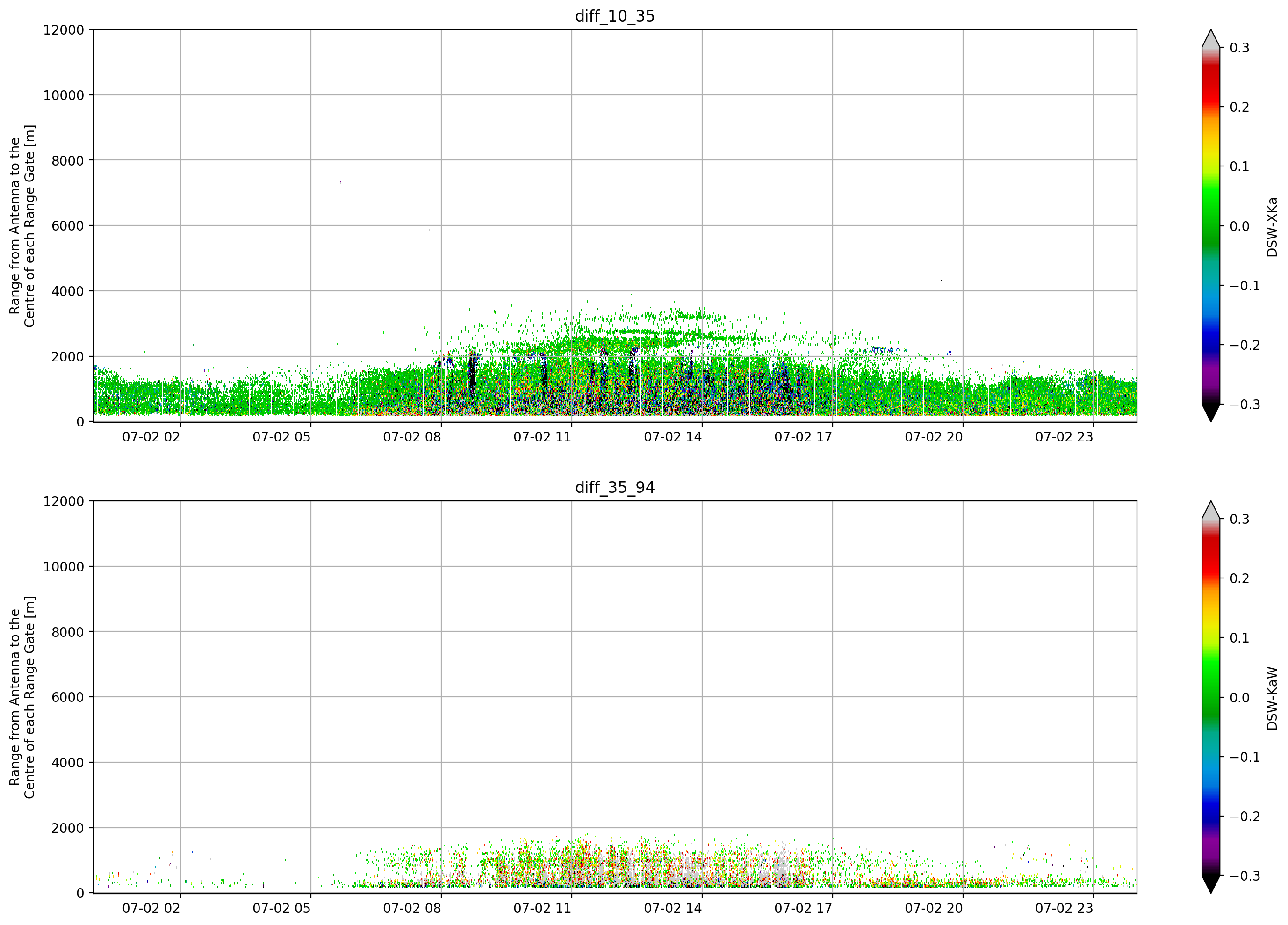
Task: Select the DSW-KaW colorbar label
Action: pos(1272,698)
